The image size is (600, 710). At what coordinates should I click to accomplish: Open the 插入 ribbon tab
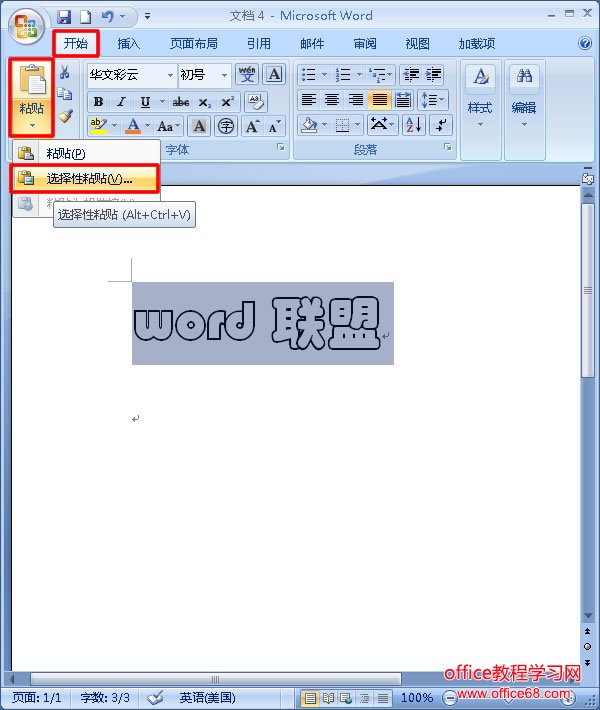click(x=128, y=43)
